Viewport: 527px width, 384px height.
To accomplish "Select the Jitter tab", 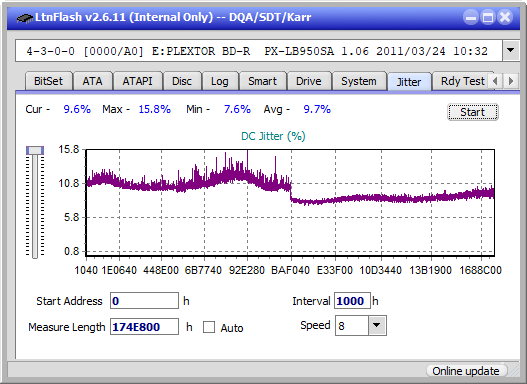I will pos(409,82).
